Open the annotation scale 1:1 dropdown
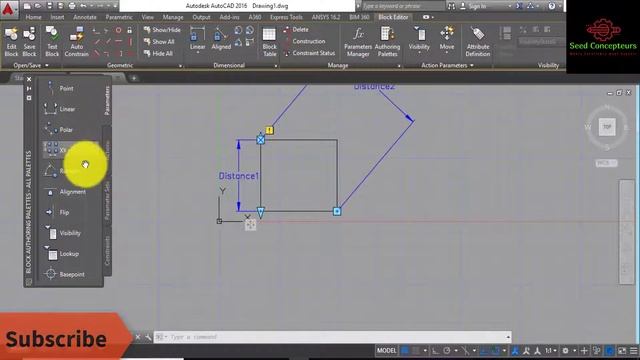Image resolution: width=640 pixels, height=360 pixels. tap(551, 351)
